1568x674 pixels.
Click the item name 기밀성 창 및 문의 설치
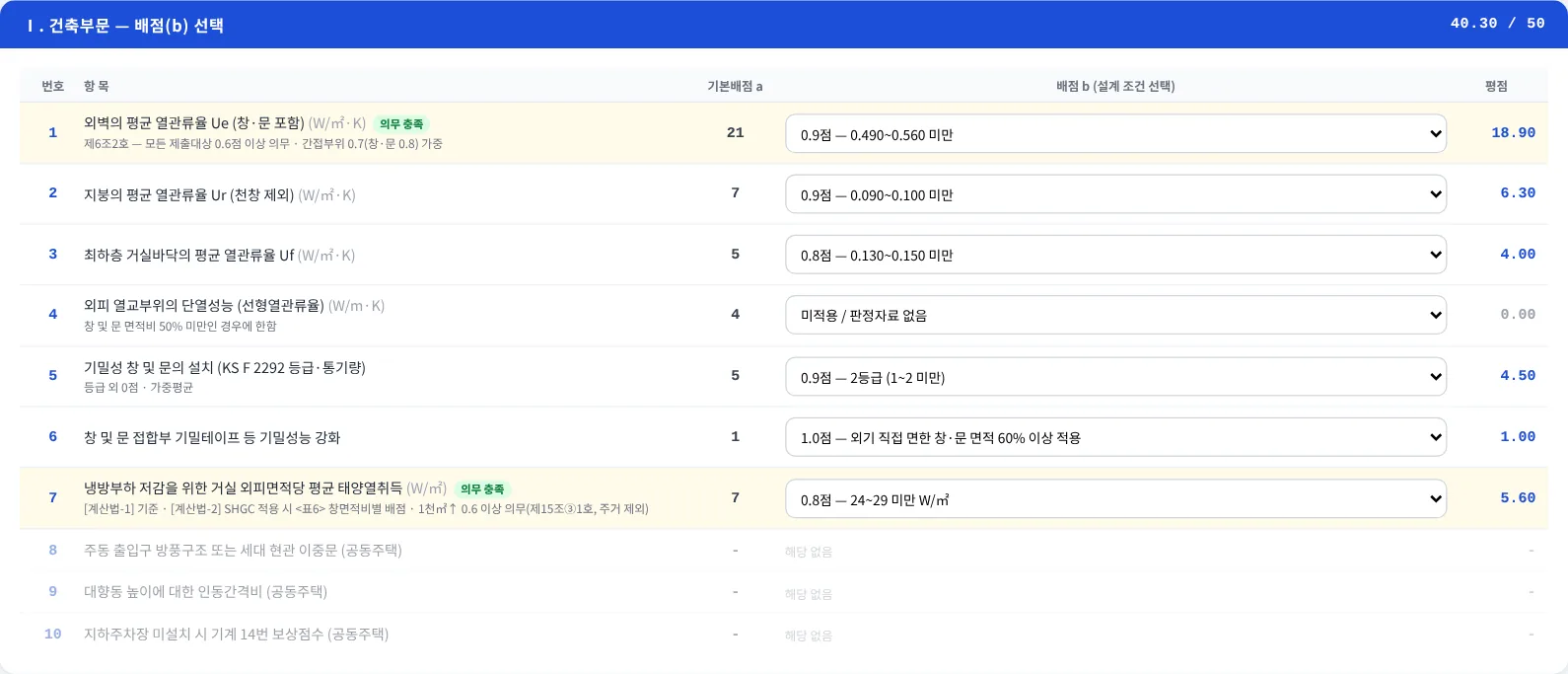(x=225, y=367)
